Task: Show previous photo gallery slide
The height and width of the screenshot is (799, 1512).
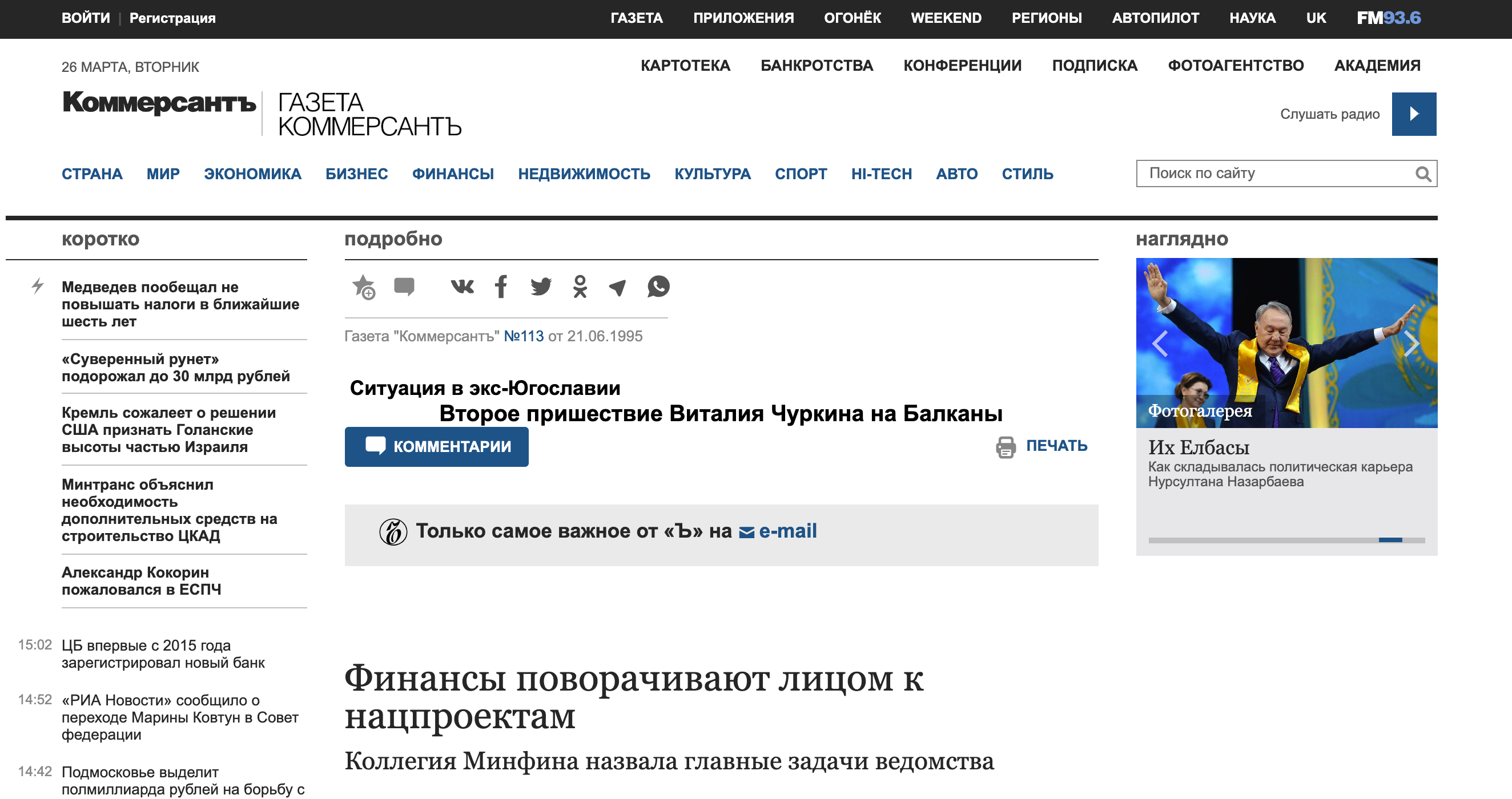Action: pos(1160,343)
